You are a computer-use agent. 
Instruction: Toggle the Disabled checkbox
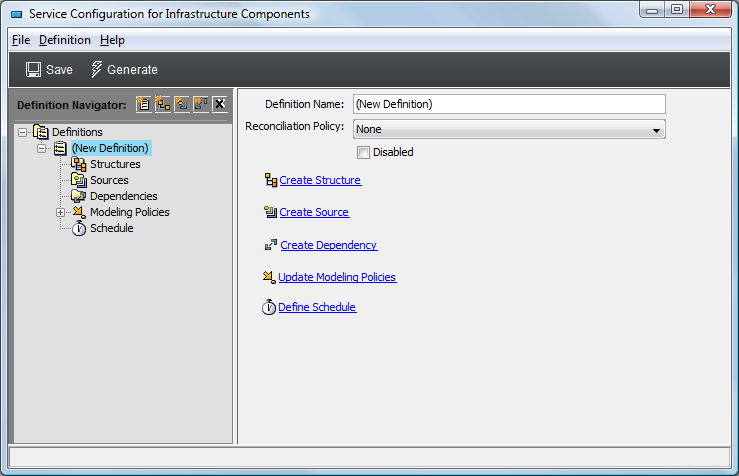pyautogui.click(x=363, y=152)
